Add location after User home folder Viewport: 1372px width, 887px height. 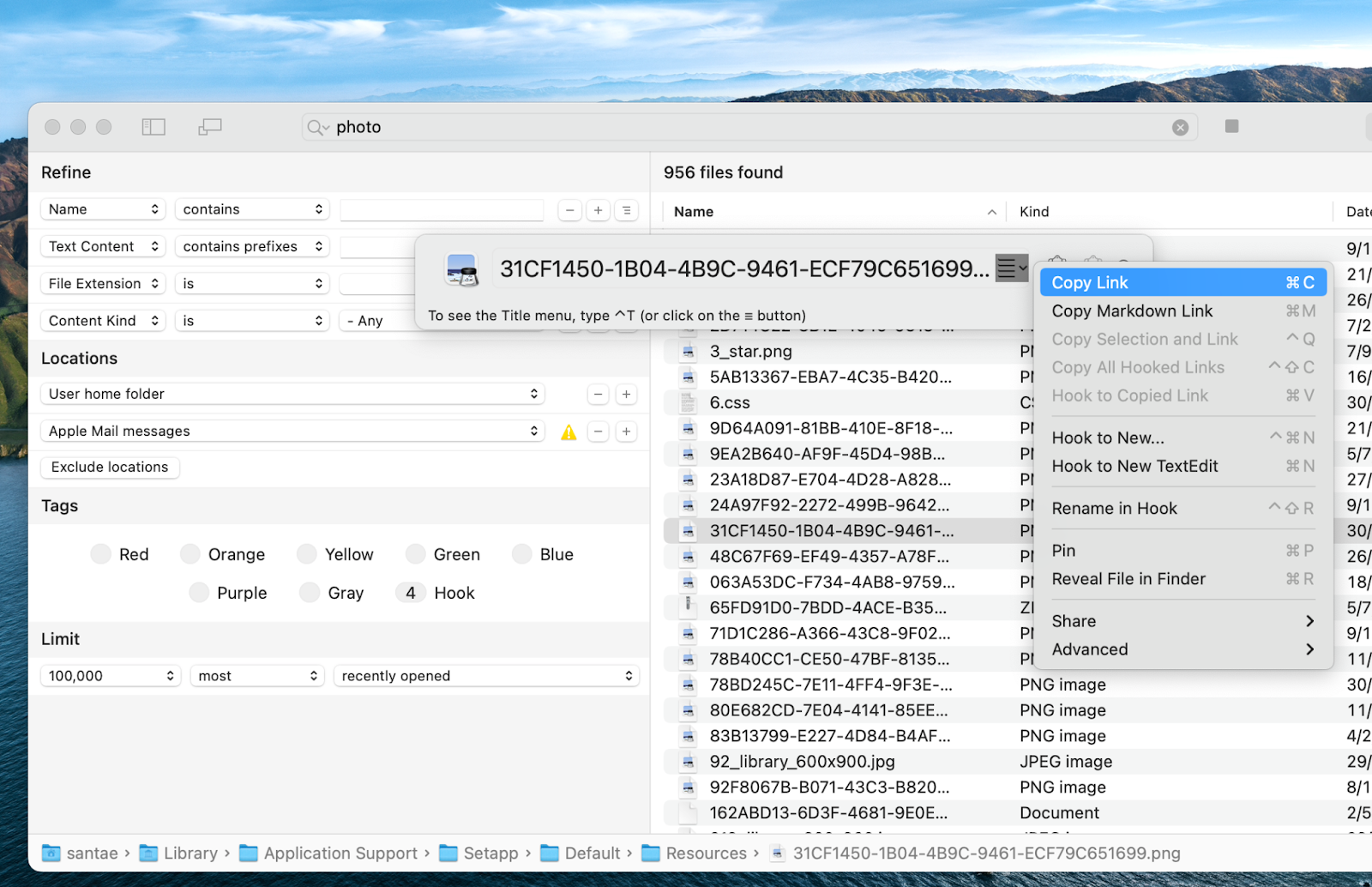pyautogui.click(x=627, y=394)
